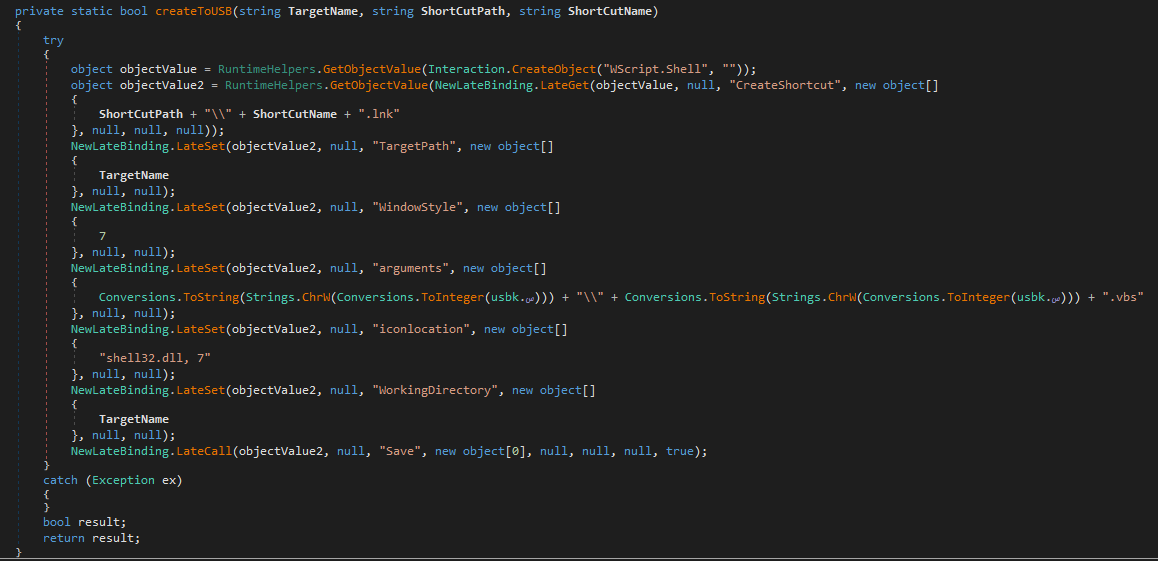
Task: Select the standalone 7 literal under WindowStyle
Action: click(x=103, y=237)
